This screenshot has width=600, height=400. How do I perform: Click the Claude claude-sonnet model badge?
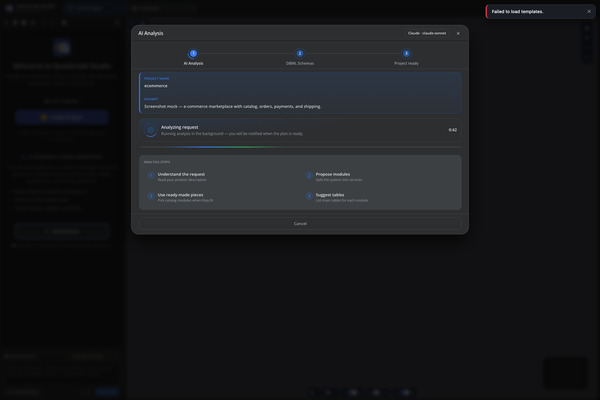[427, 33]
